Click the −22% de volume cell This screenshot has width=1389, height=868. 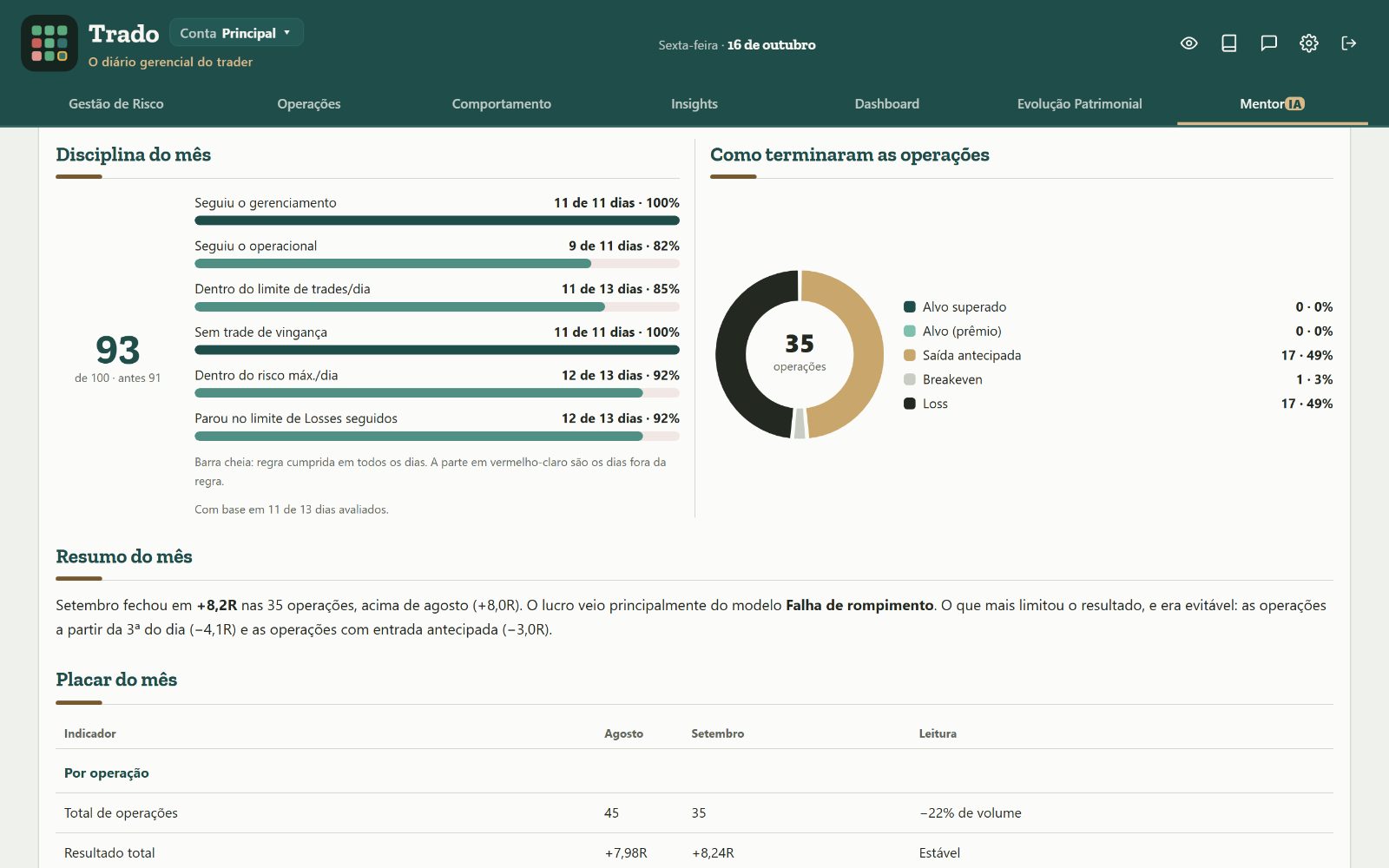971,813
